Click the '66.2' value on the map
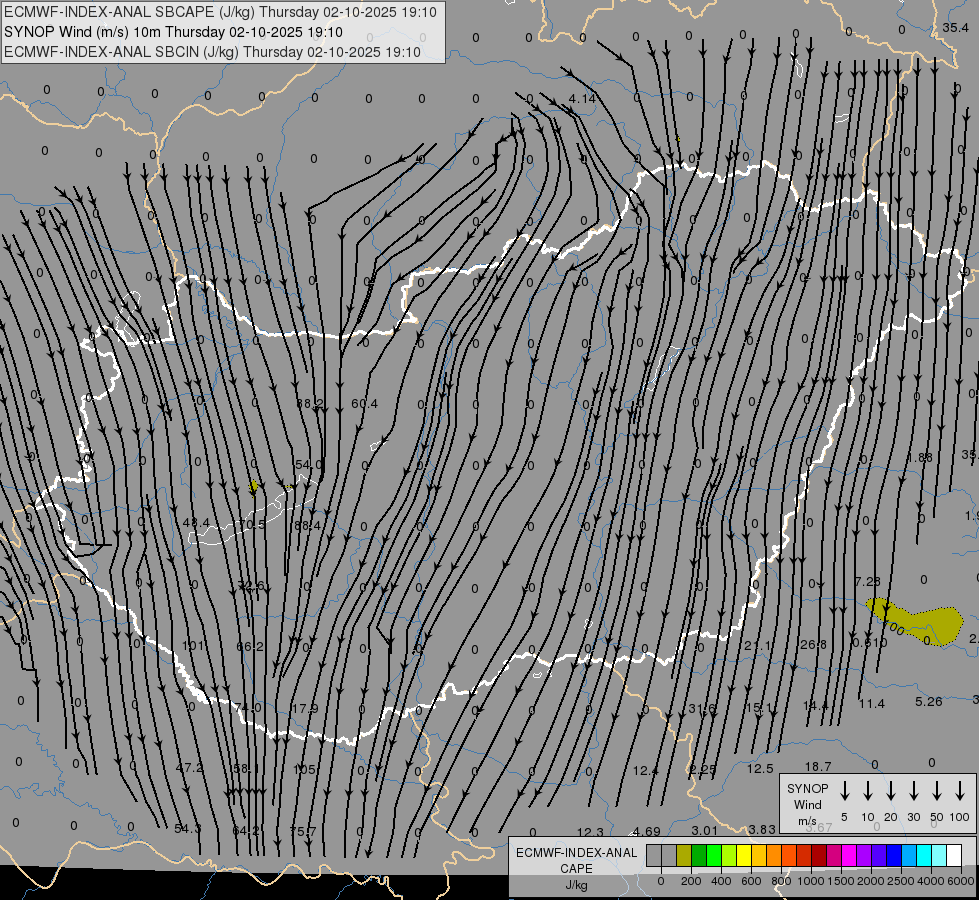 pyautogui.click(x=250, y=646)
